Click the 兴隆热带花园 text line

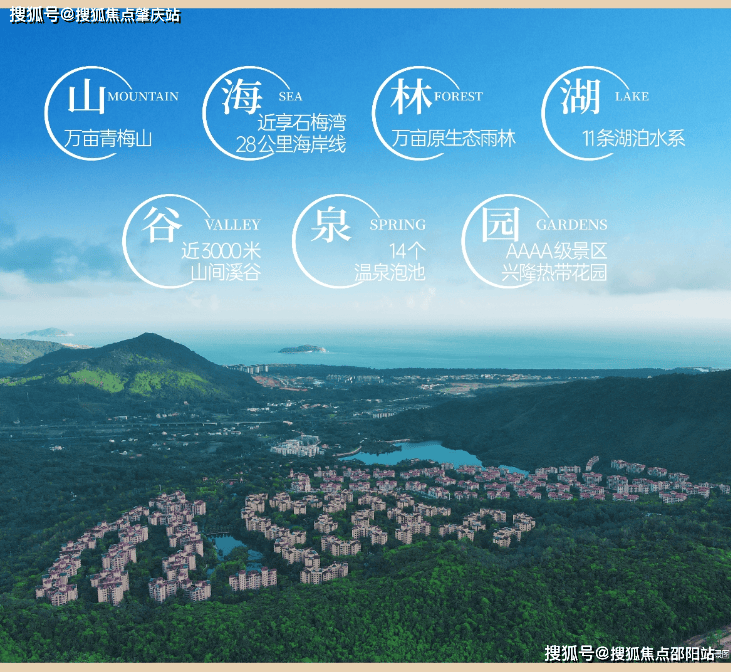point(555,272)
